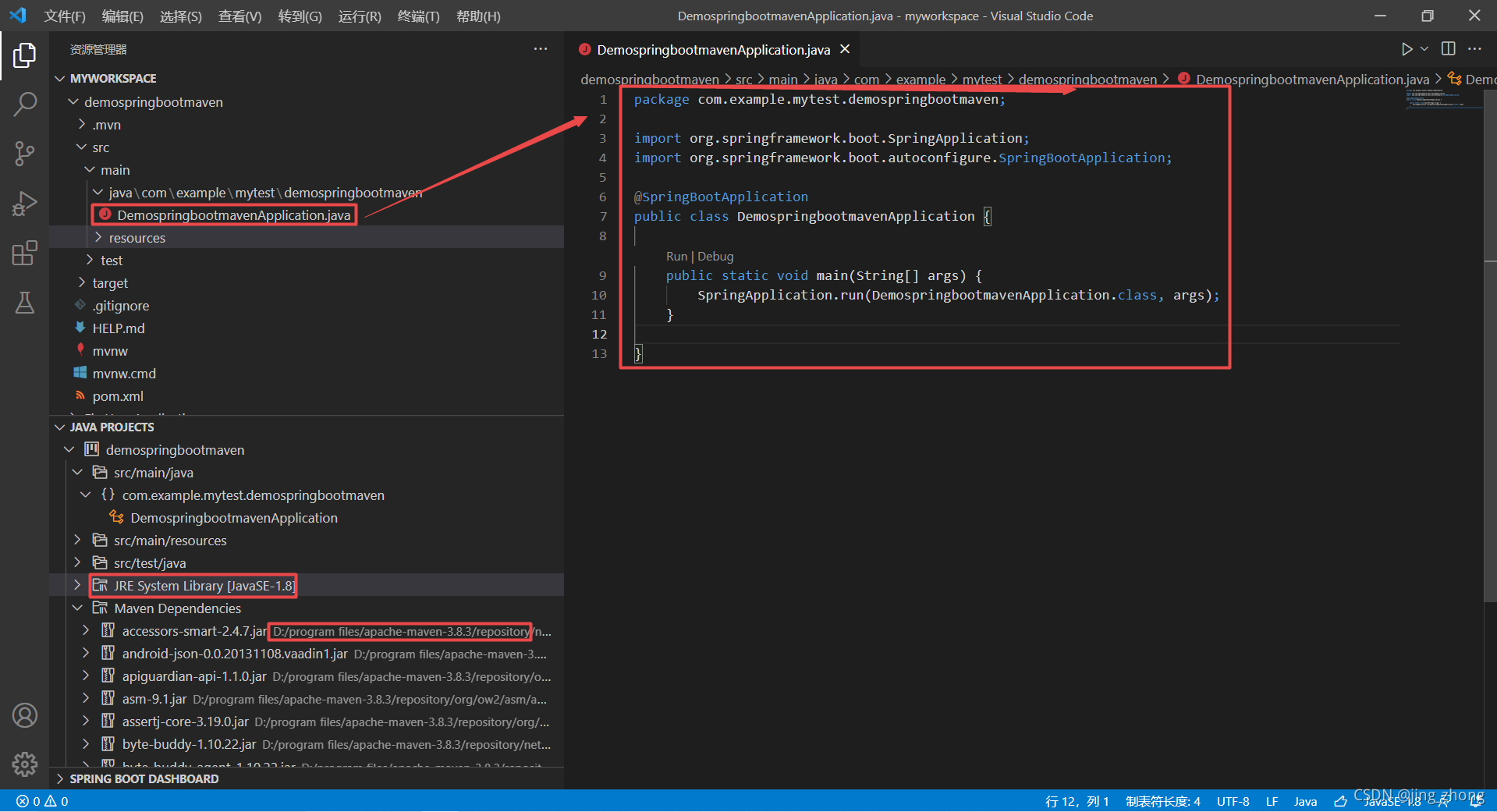
Task: Open the Source Control view
Action: 25,154
